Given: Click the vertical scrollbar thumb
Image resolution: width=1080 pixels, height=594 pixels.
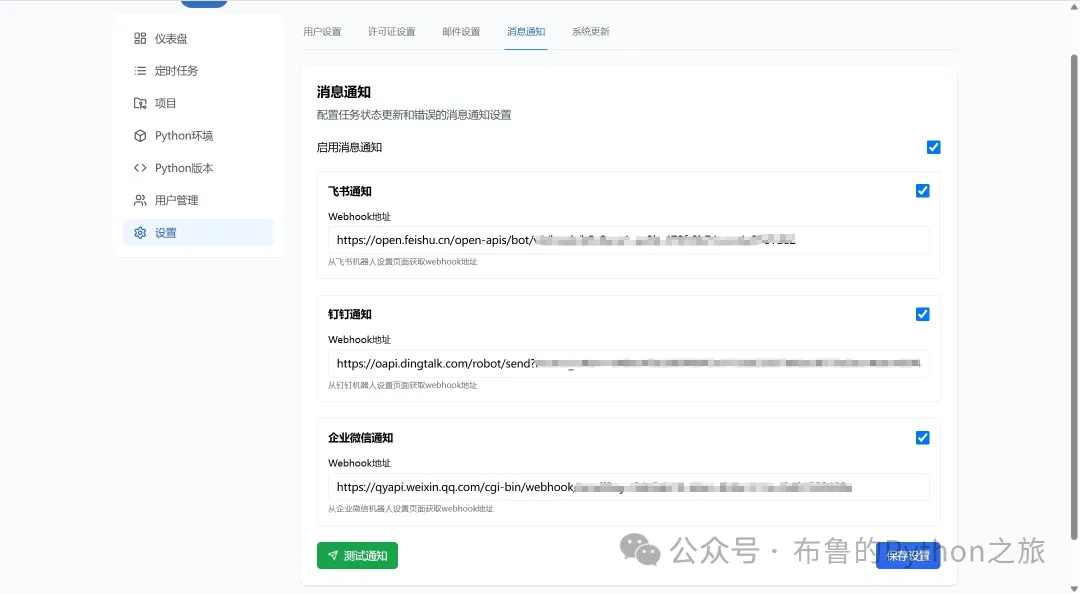Looking at the screenshot, I should [1074, 296].
